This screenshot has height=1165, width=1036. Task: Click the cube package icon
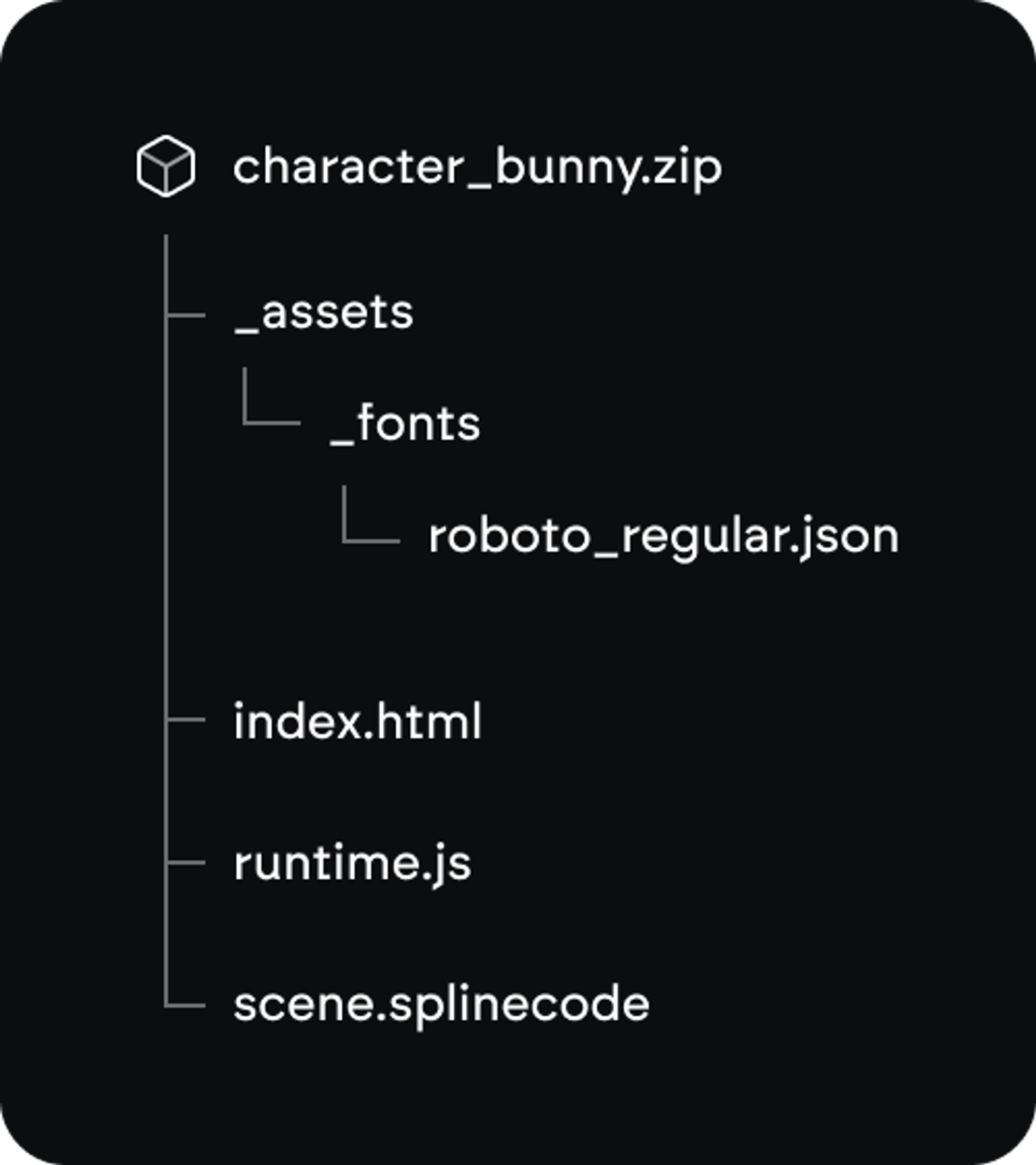pyautogui.click(x=166, y=166)
